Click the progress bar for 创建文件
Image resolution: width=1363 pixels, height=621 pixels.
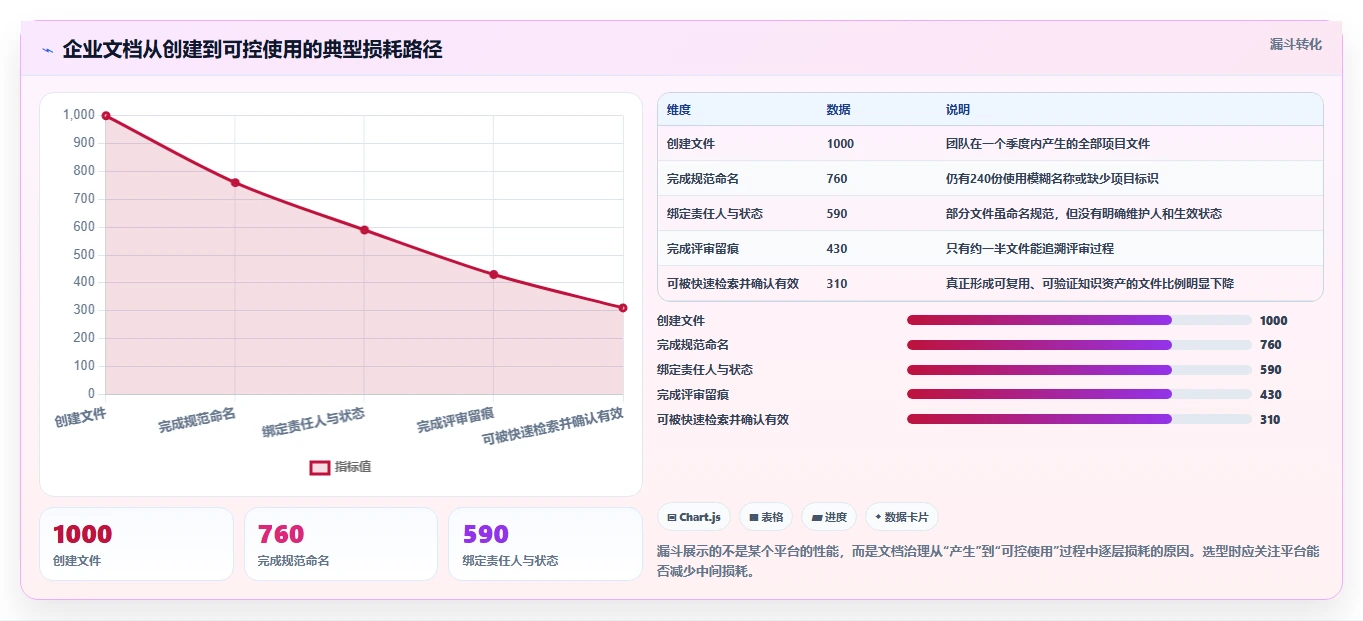pyautogui.click(x=1079, y=321)
